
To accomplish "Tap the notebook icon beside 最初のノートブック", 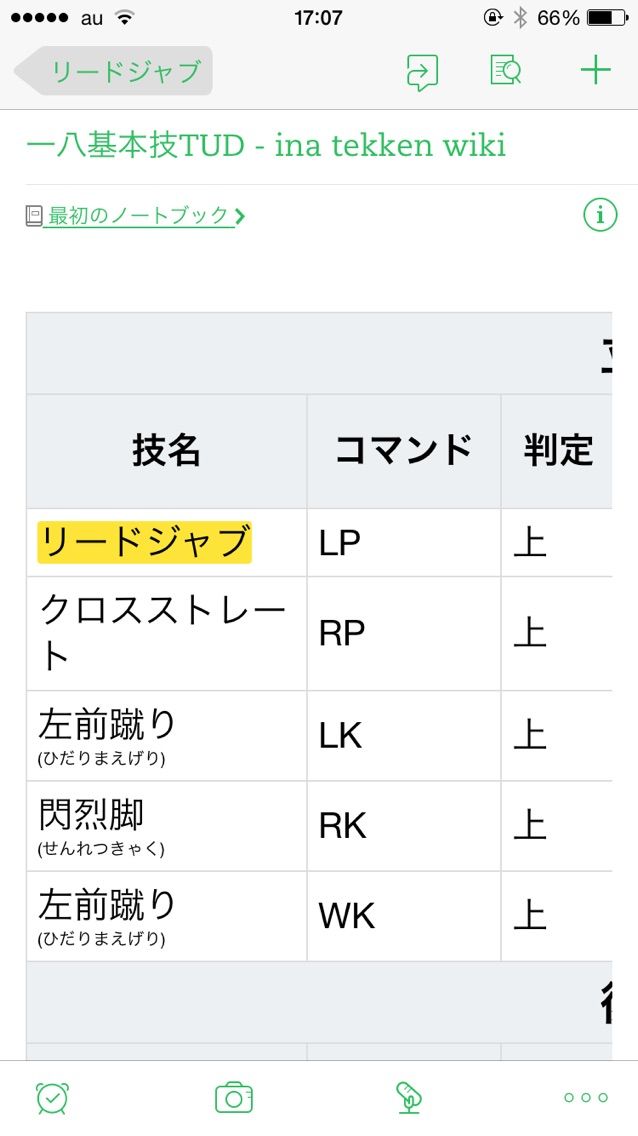I will tap(34, 216).
